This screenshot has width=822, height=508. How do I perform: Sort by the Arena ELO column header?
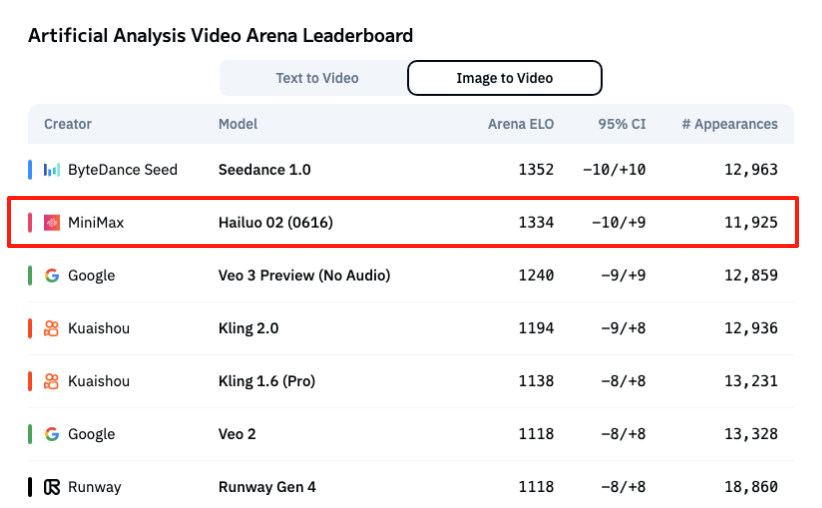click(x=521, y=124)
